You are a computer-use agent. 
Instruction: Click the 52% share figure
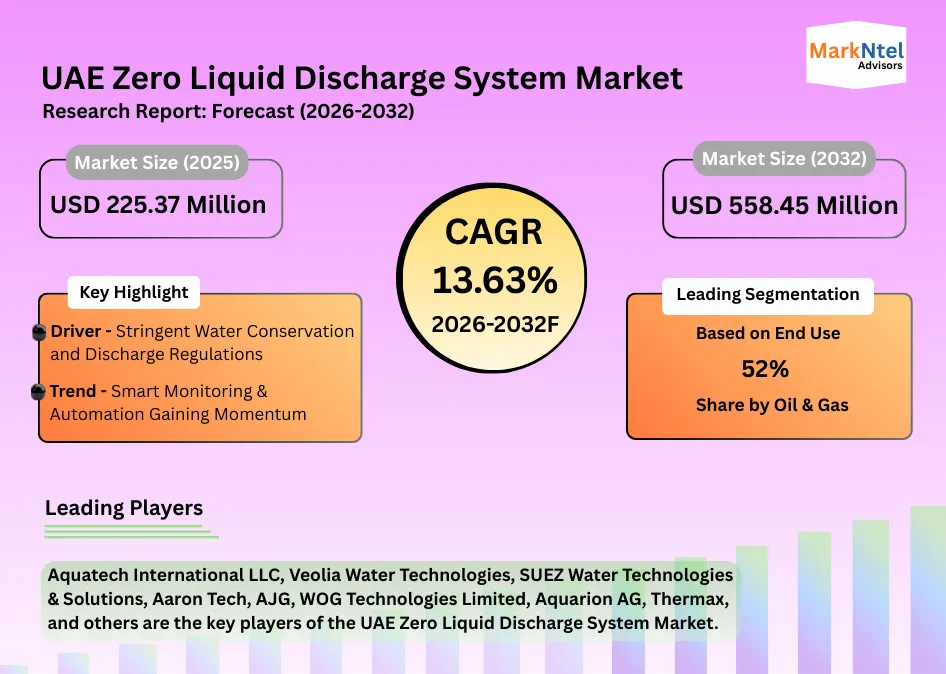tap(765, 369)
